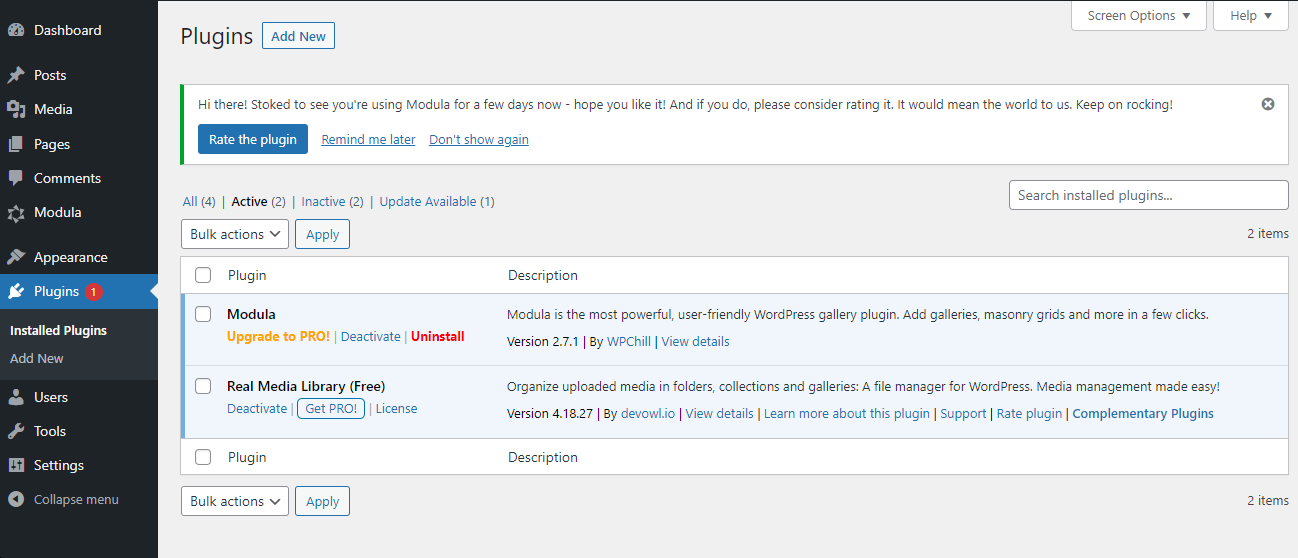Open Real Media Library License link

click(x=397, y=408)
